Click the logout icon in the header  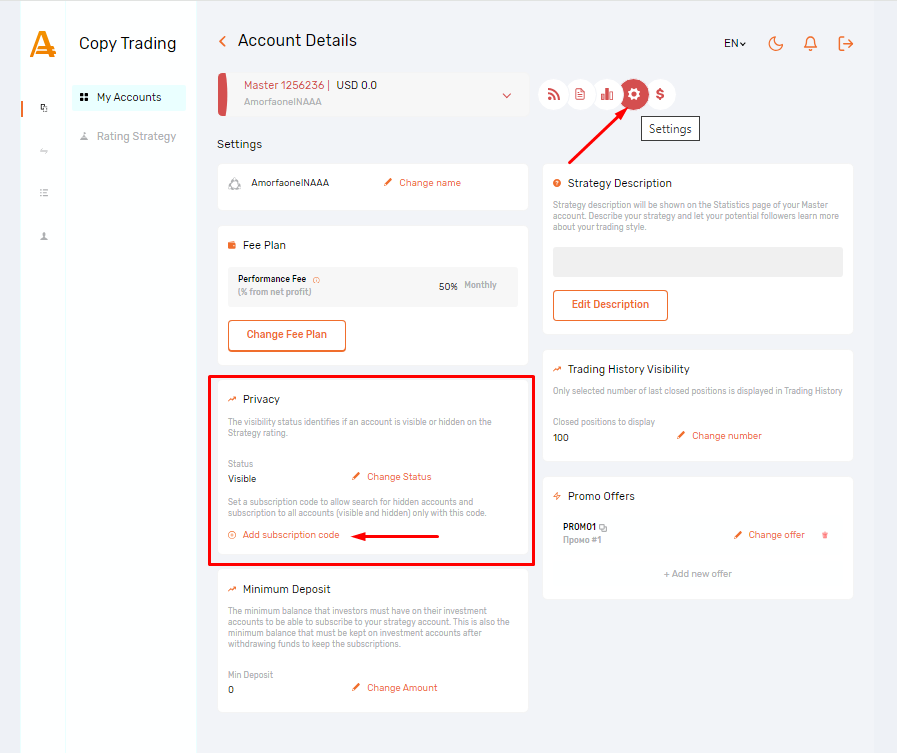click(x=846, y=43)
